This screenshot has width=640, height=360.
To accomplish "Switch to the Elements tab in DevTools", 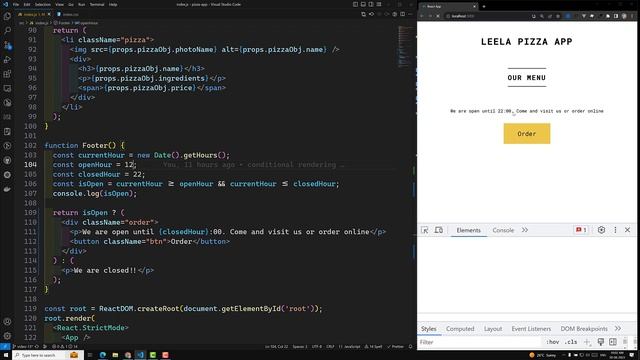I will pyautogui.click(x=469, y=230).
